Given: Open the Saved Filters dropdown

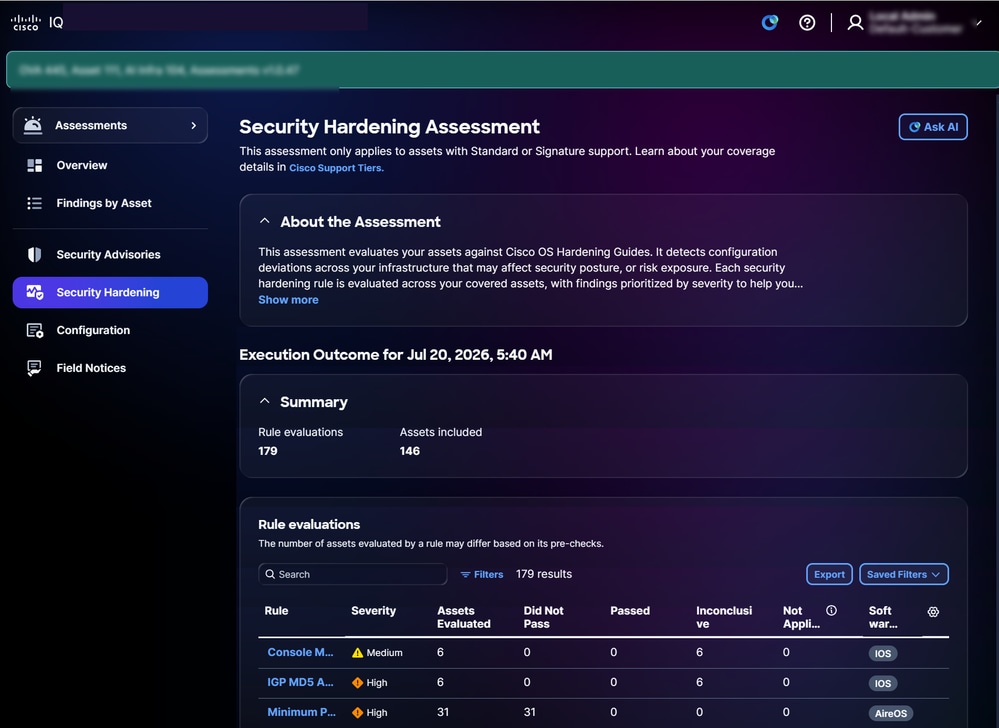Looking at the screenshot, I should pyautogui.click(x=903, y=574).
